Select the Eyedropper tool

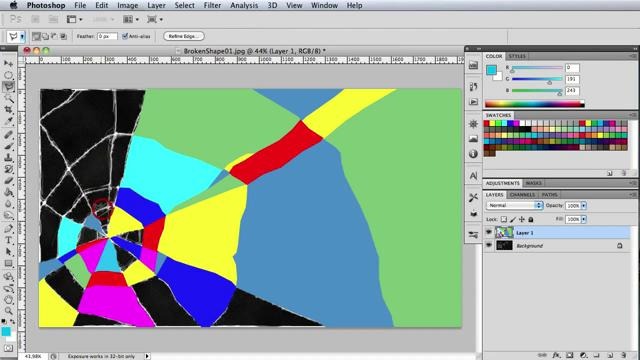(x=8, y=121)
